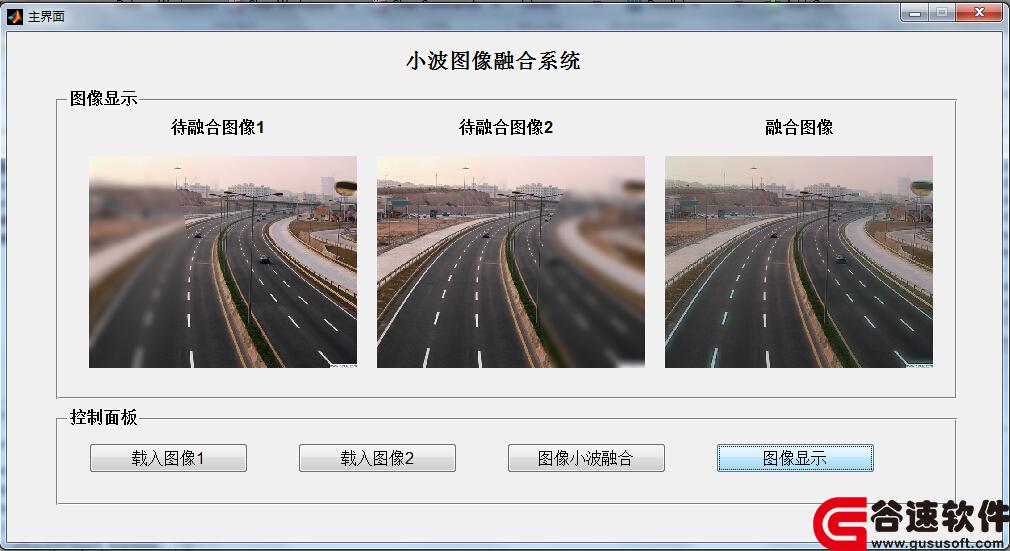This screenshot has width=1010, height=551.
Task: Run 图像小波融合 wavelet fusion
Action: [x=586, y=458]
